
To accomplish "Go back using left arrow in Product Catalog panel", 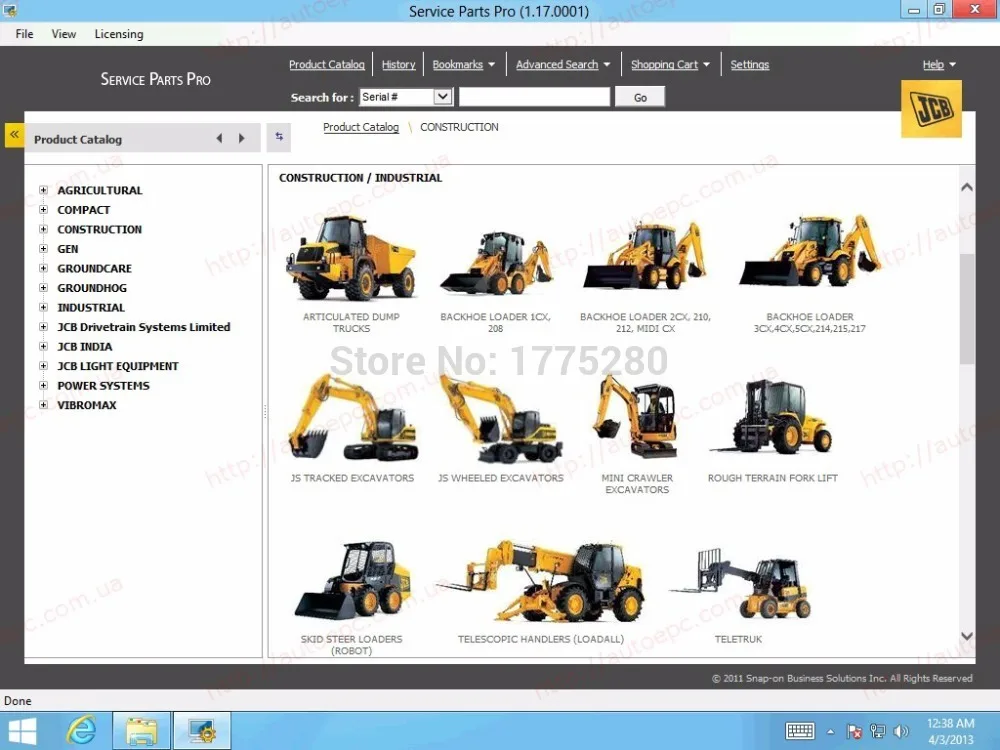I will pyautogui.click(x=219, y=139).
